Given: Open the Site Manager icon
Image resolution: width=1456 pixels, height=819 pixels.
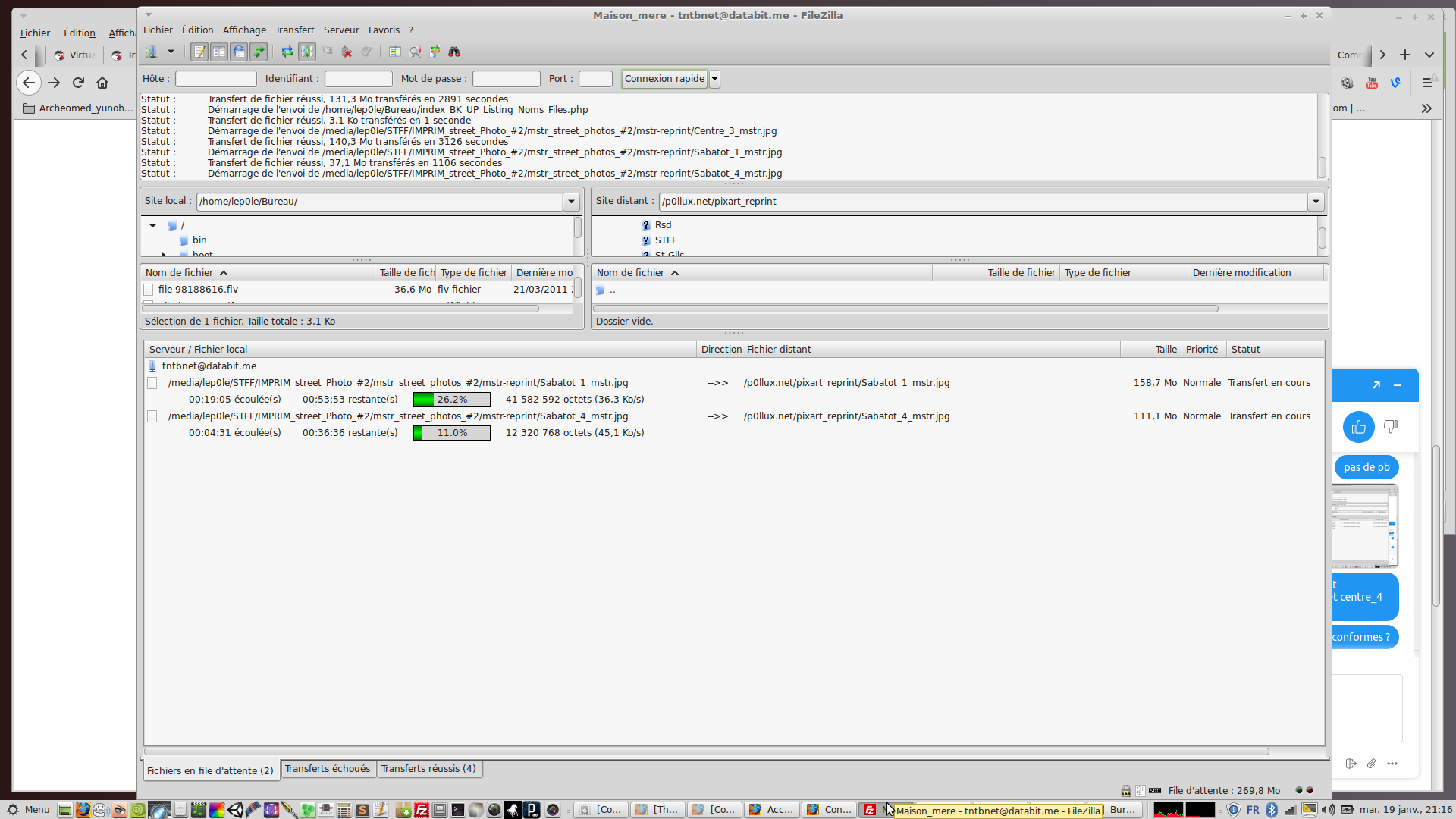Looking at the screenshot, I should point(152,52).
